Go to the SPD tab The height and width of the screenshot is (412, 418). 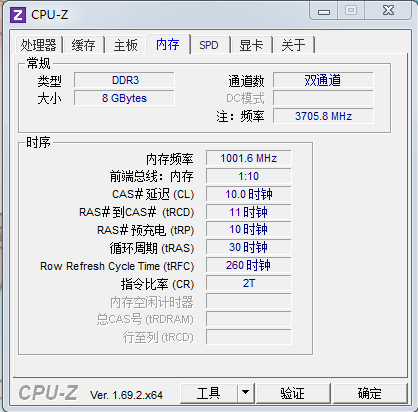[209, 45]
